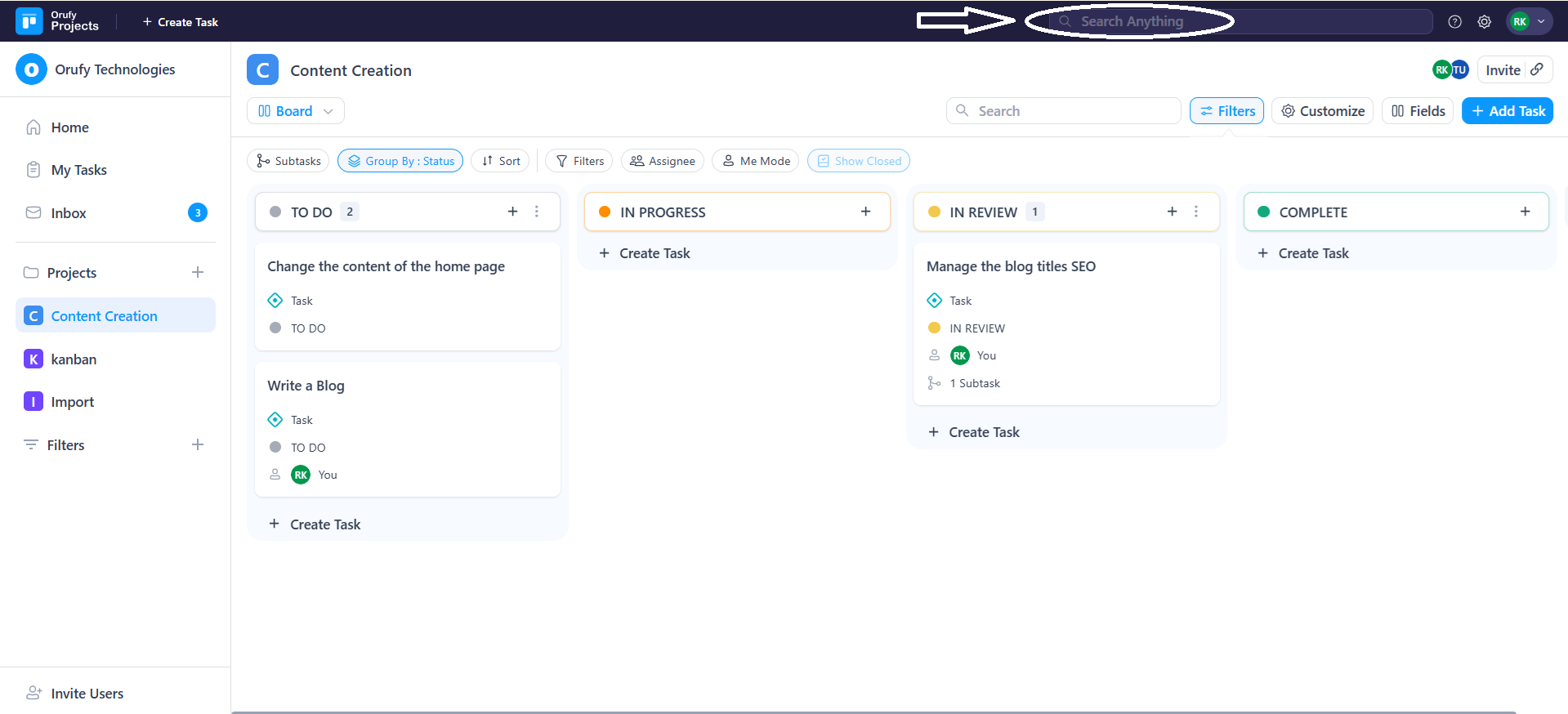
Task: Open the Board view dropdown
Action: tap(295, 111)
